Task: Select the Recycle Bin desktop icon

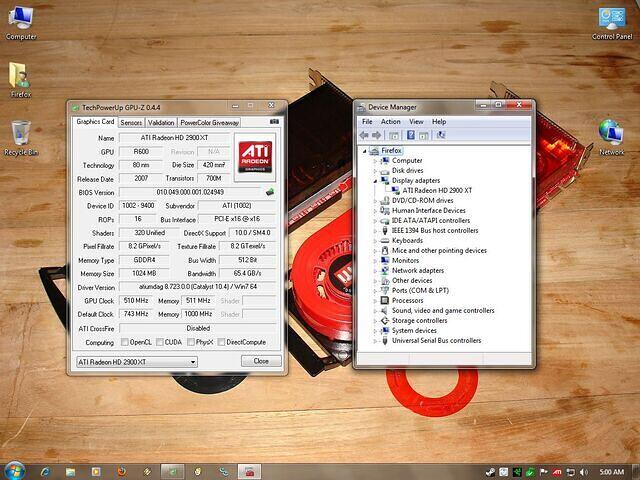Action: pyautogui.click(x=21, y=138)
